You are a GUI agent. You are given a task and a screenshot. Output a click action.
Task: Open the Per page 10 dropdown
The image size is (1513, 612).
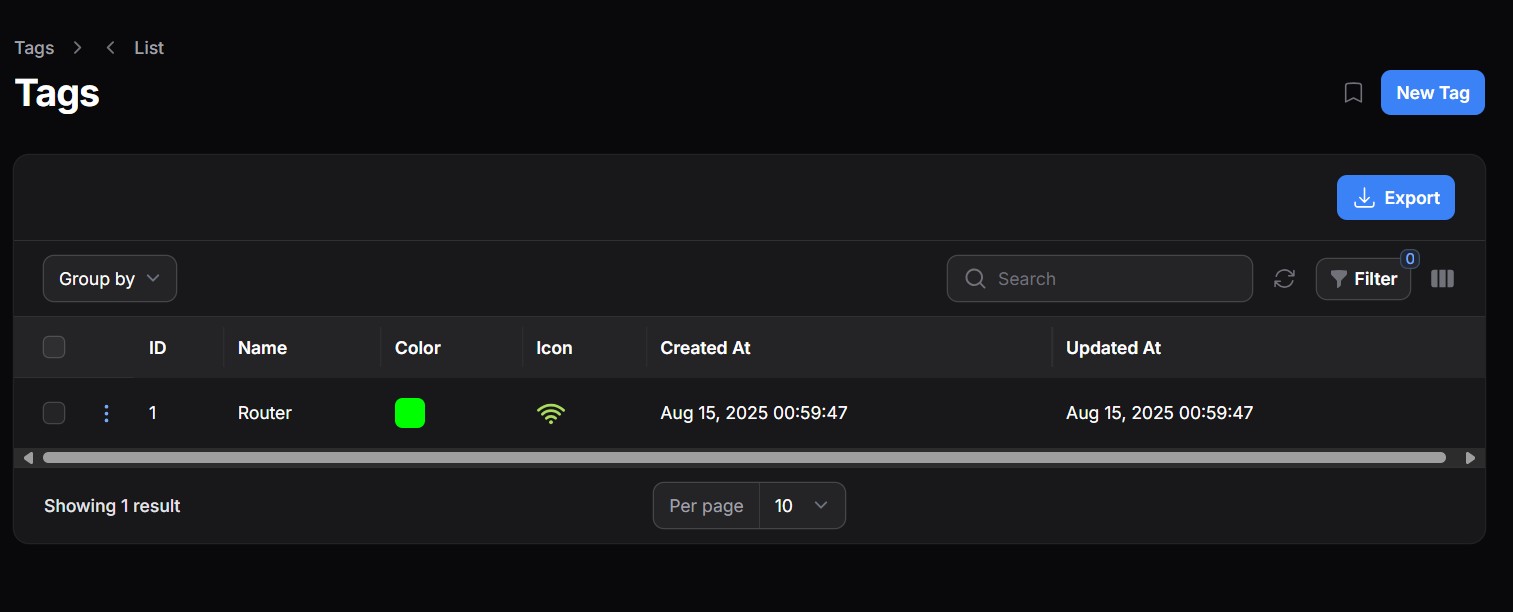coord(802,506)
